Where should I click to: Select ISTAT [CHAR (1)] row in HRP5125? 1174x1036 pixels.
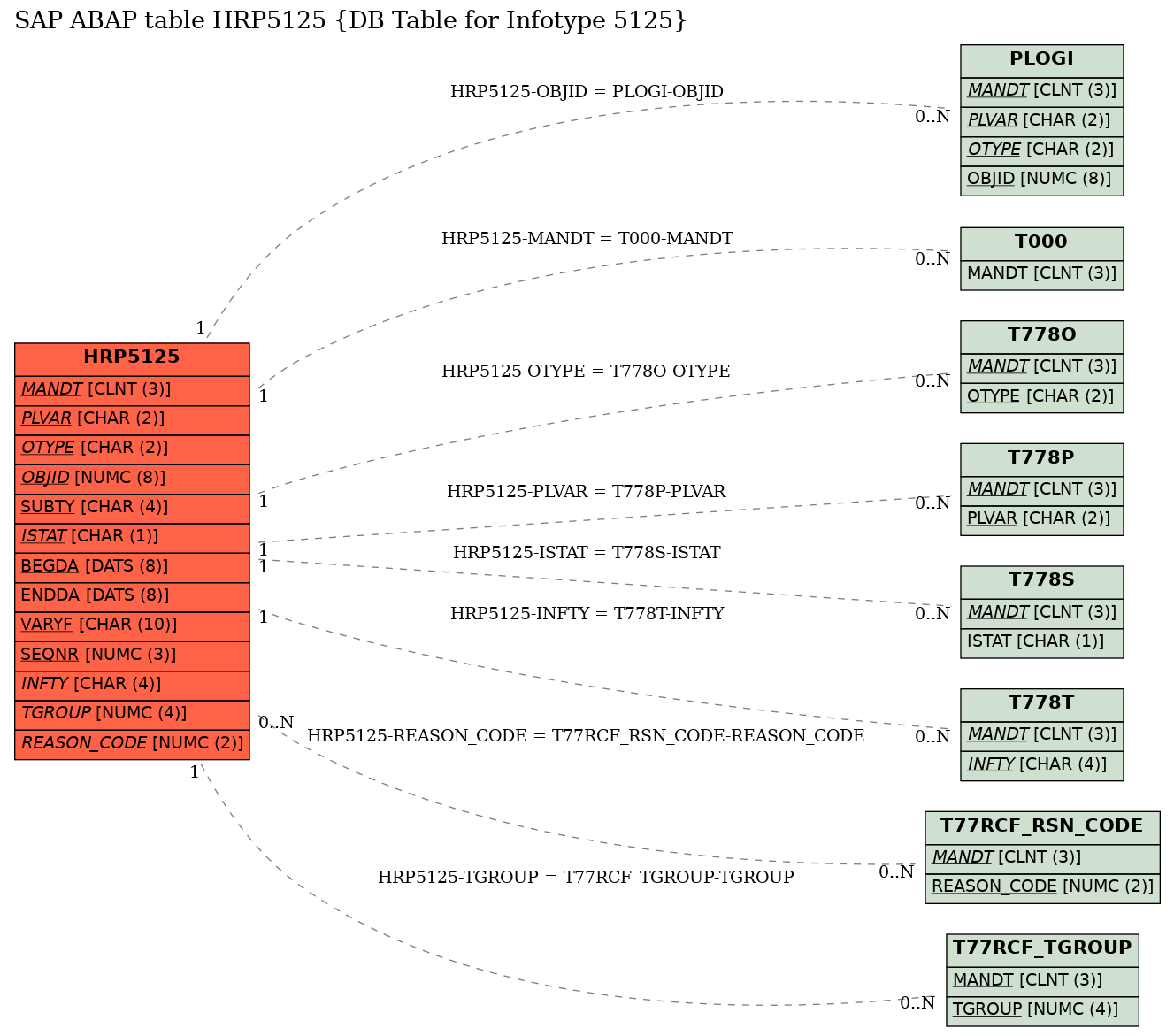pyautogui.click(x=132, y=537)
